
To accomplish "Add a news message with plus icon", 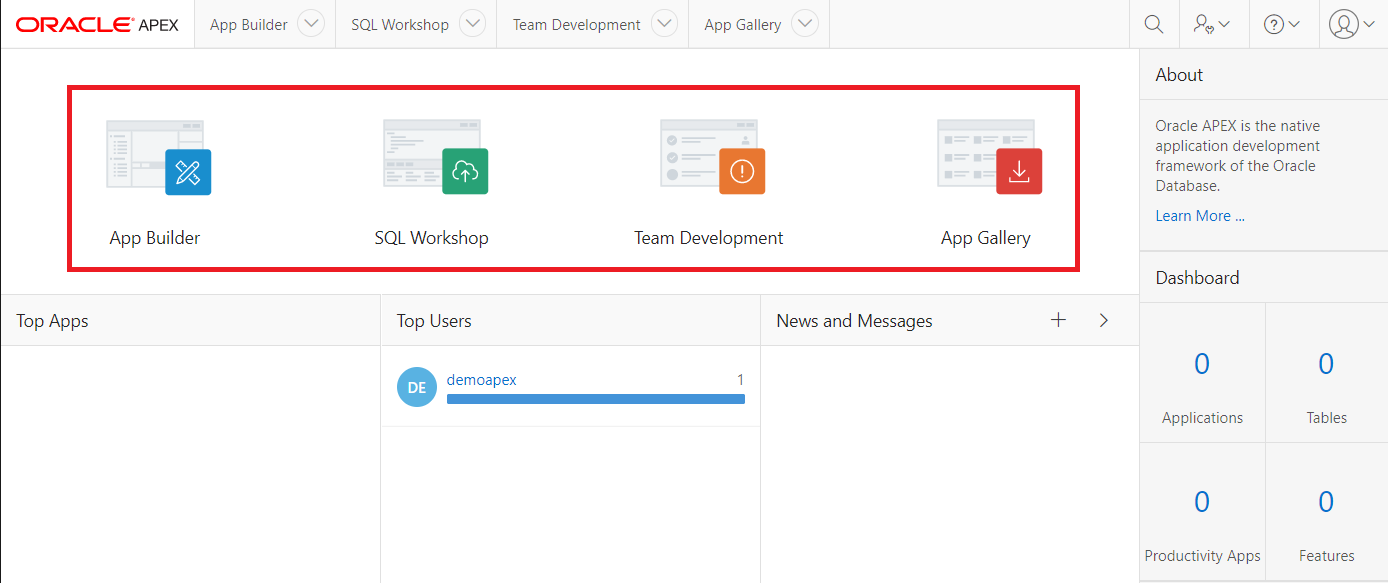I will coord(1058,320).
